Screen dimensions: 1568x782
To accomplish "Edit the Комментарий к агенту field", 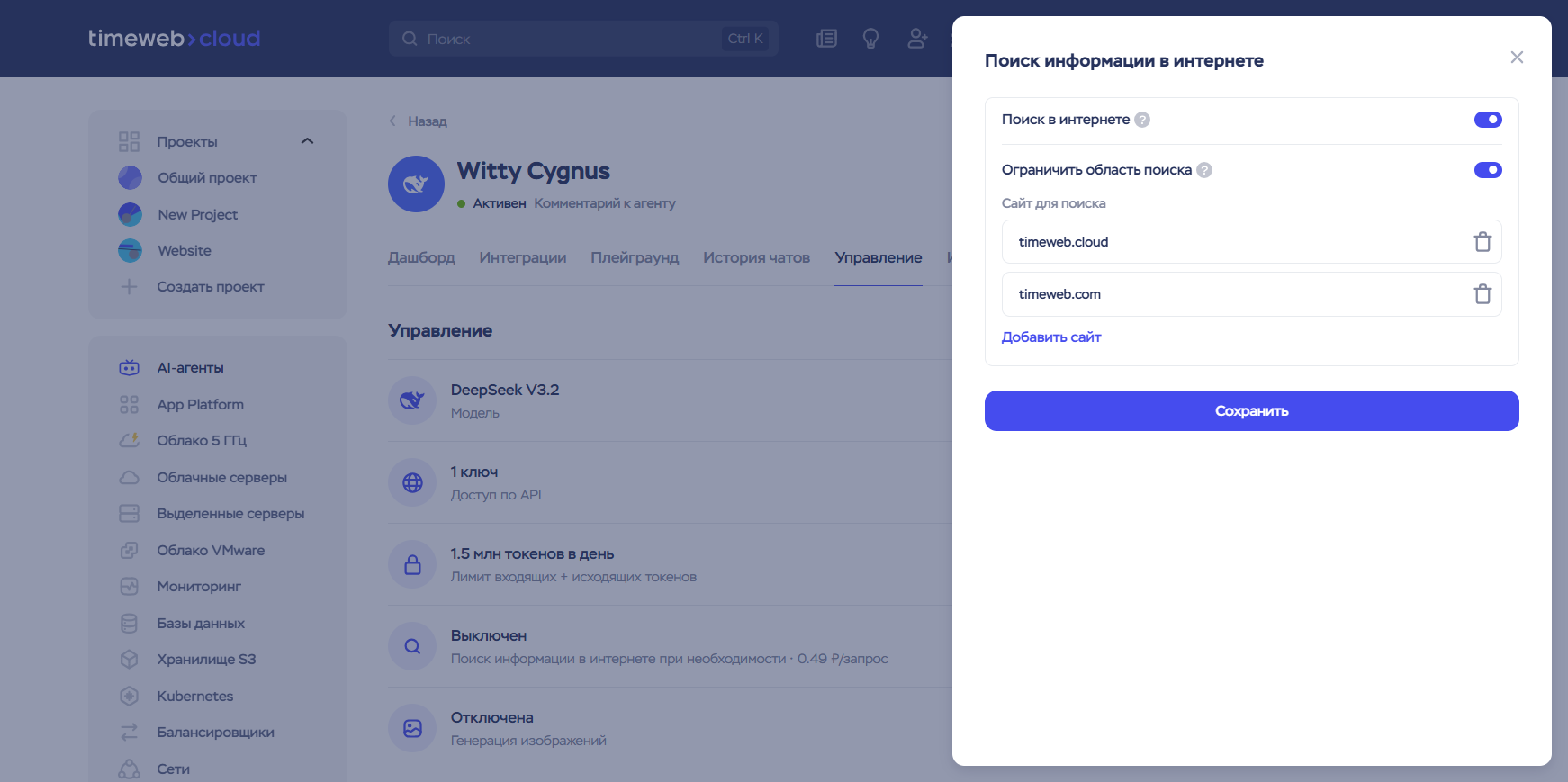I will 605,203.
